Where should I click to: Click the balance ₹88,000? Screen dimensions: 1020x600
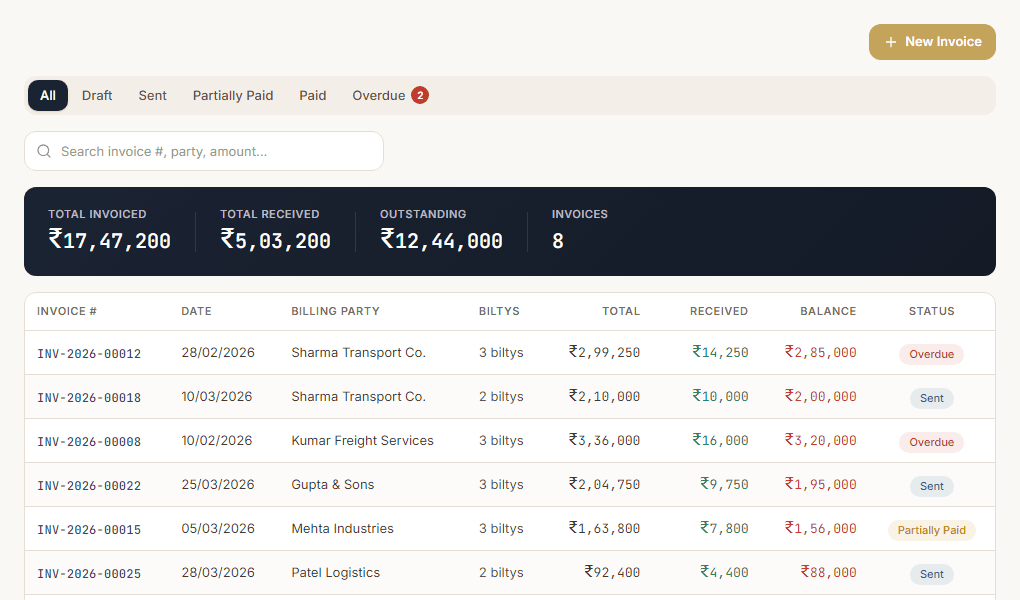click(x=828, y=573)
